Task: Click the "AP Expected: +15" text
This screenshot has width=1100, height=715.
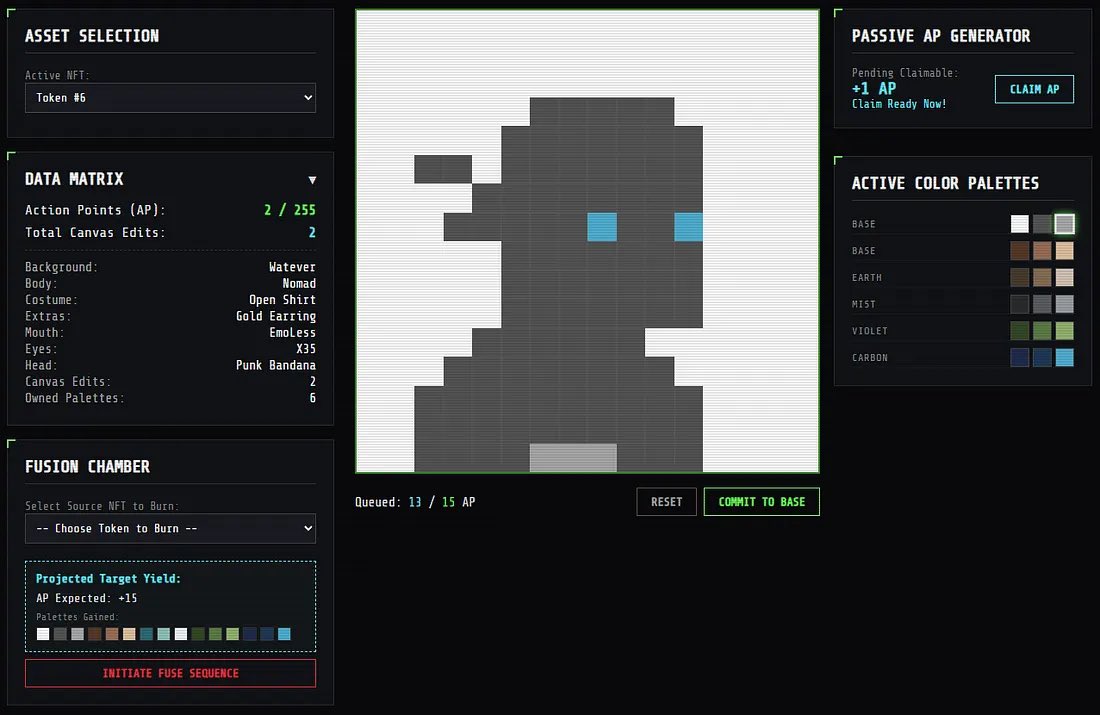Action: pyautogui.click(x=86, y=598)
